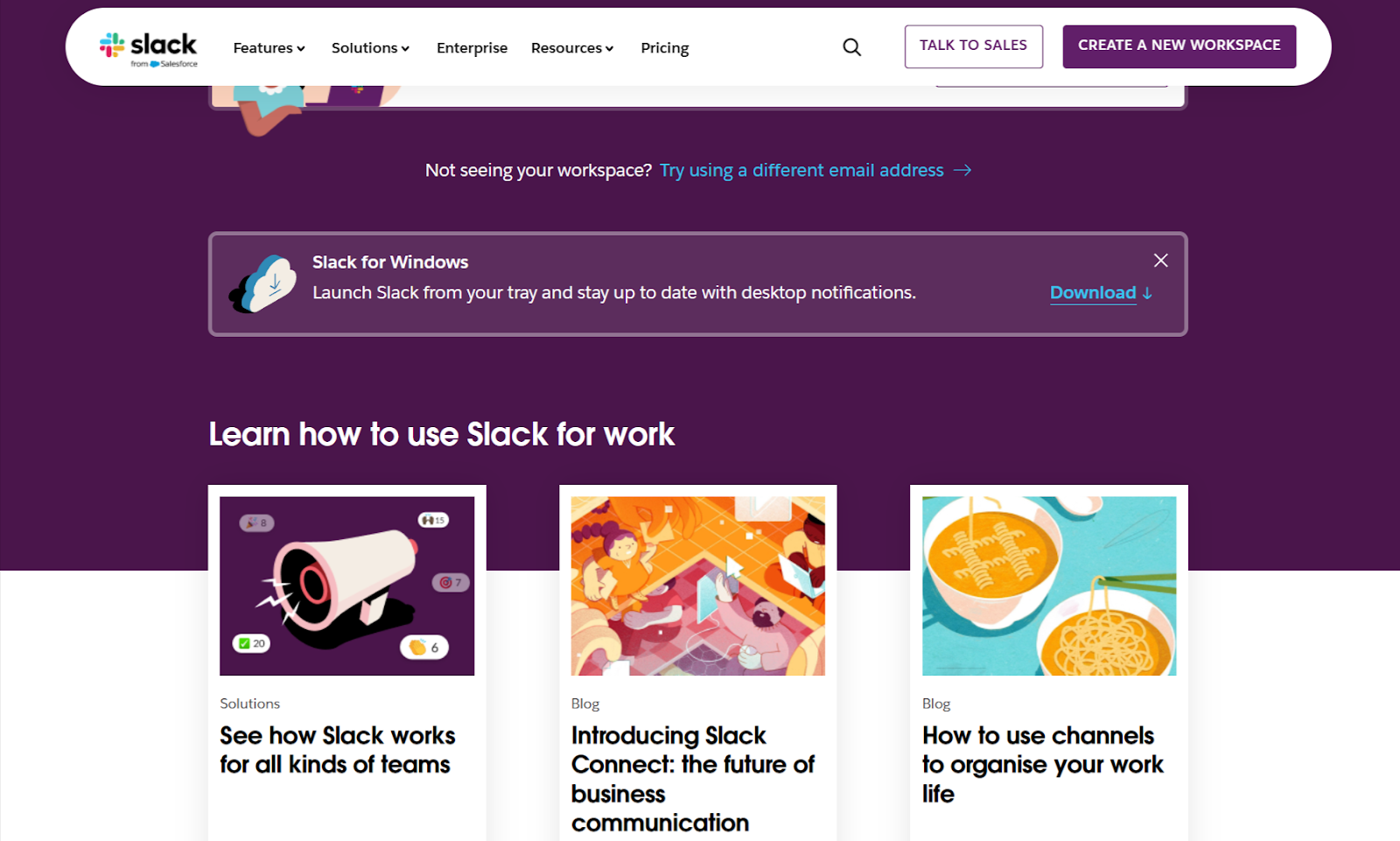This screenshot has width=1400, height=841.
Task: Open 'Introducing Slack Connect' blog article
Action: [x=693, y=779]
